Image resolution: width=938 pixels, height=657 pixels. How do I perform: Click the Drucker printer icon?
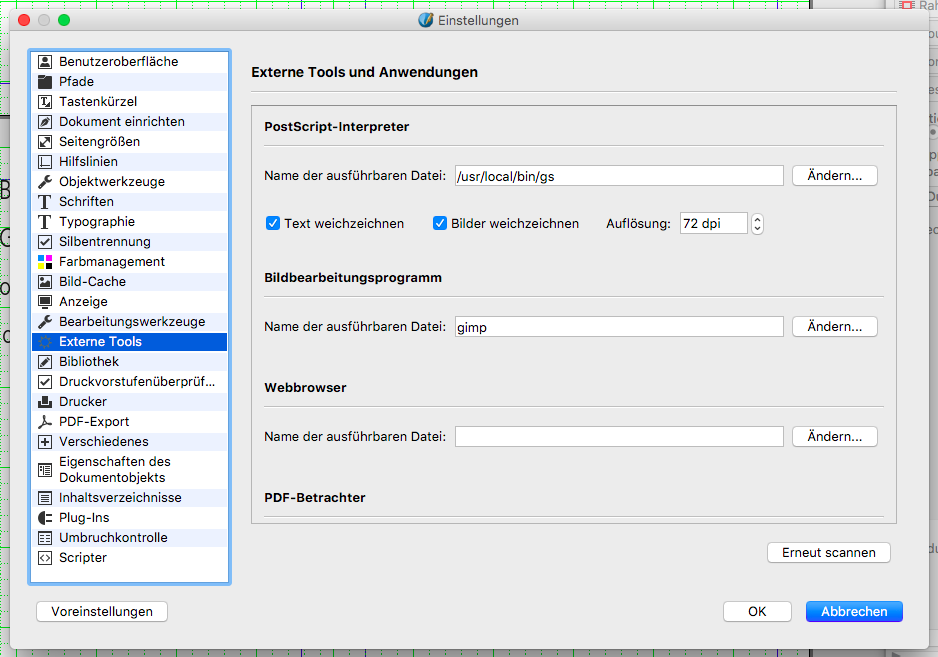click(x=44, y=402)
